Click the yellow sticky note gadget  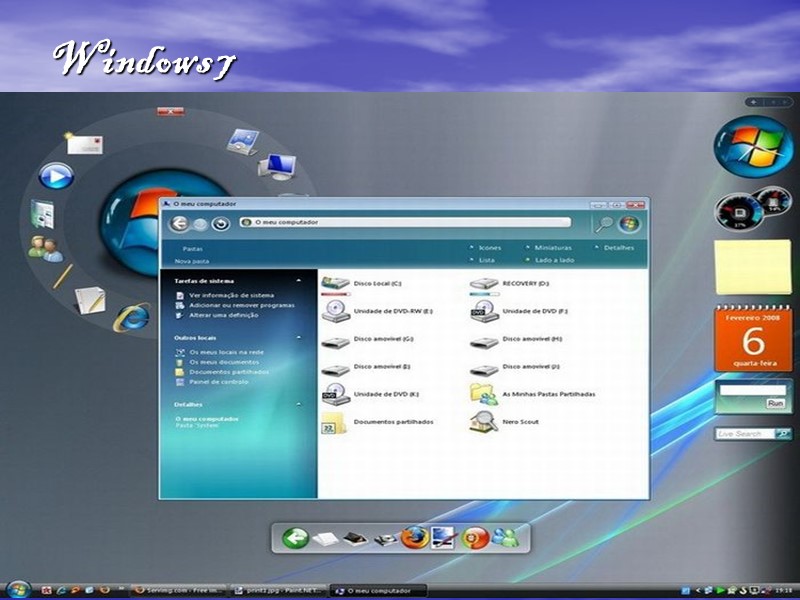(753, 267)
